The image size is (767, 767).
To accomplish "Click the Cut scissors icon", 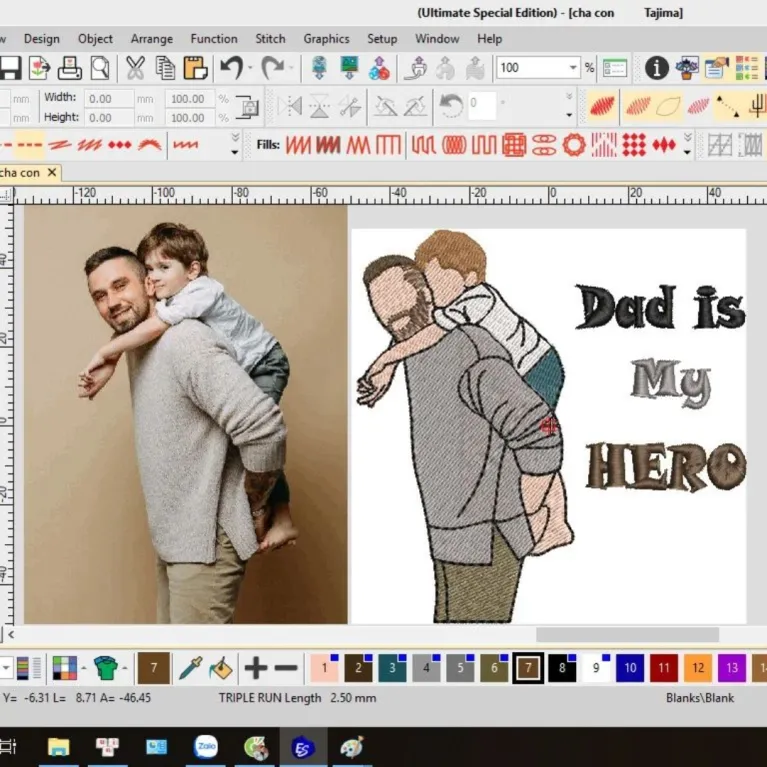I will click(x=135, y=68).
